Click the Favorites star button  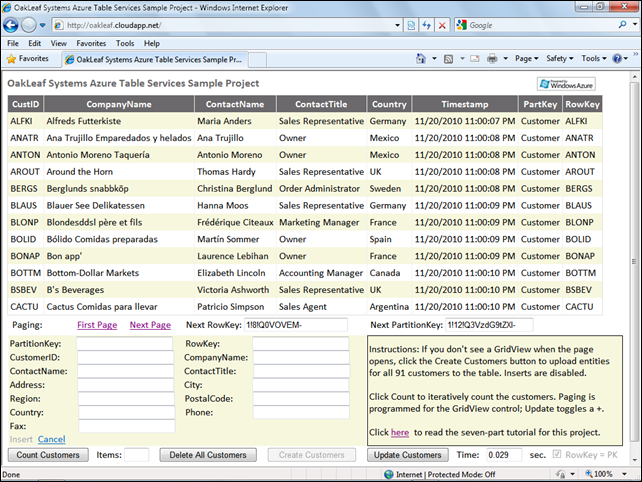(28, 59)
